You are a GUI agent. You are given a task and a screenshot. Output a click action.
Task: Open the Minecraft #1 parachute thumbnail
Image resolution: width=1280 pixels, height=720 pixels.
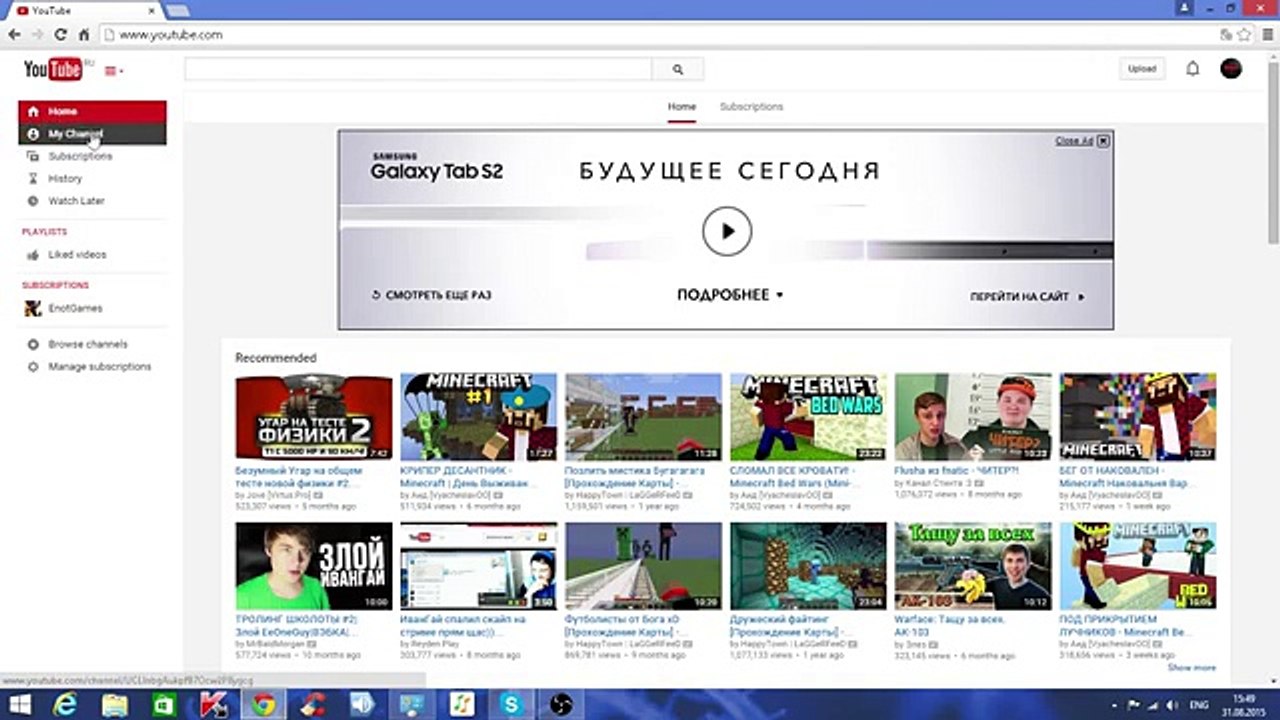click(479, 417)
